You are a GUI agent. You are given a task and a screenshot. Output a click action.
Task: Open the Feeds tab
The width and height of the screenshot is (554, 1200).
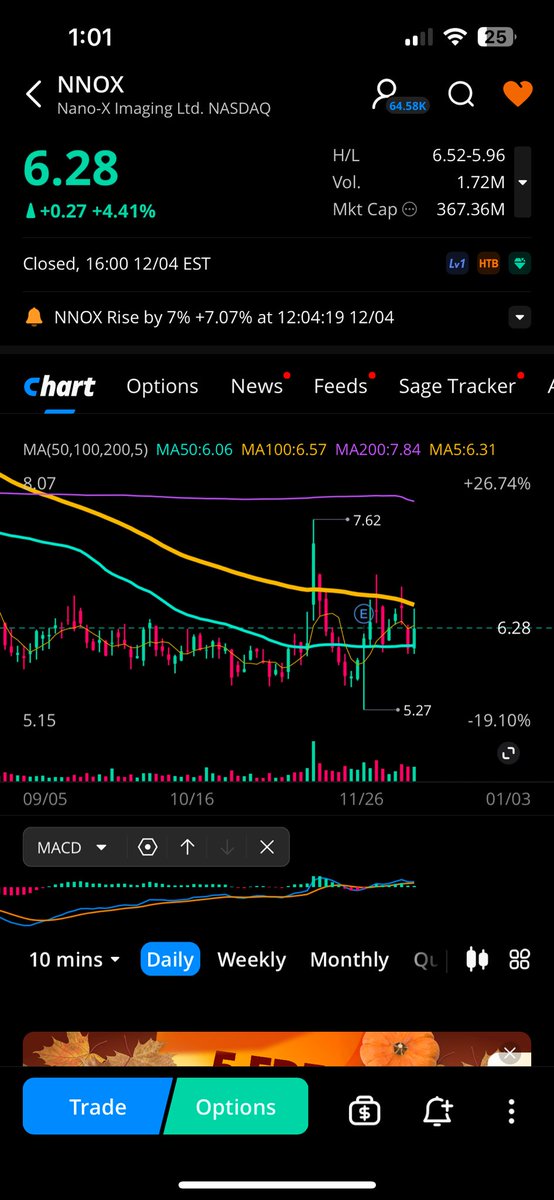click(341, 386)
